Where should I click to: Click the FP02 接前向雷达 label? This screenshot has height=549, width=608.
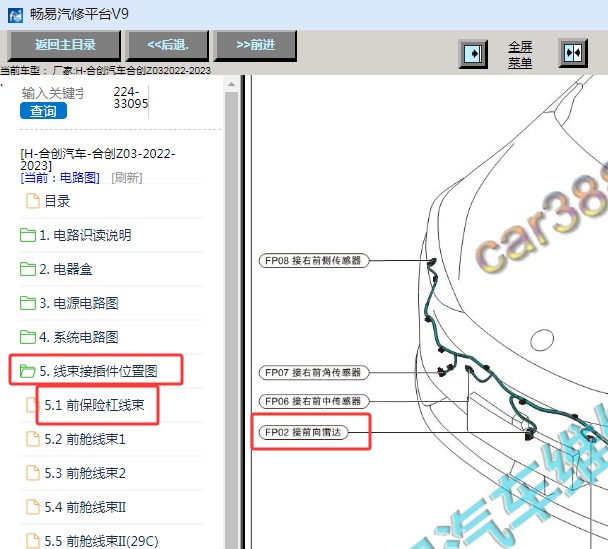click(x=303, y=432)
